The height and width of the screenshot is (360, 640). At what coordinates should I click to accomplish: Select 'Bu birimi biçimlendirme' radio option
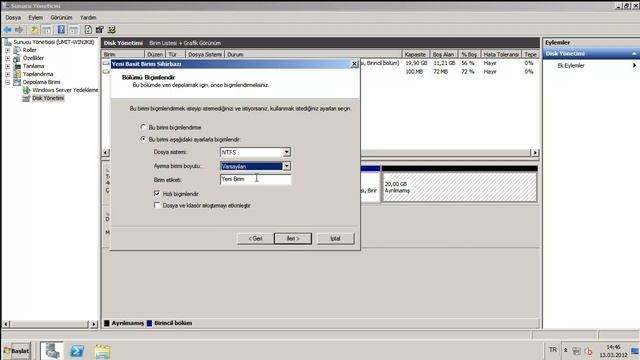pyautogui.click(x=143, y=127)
